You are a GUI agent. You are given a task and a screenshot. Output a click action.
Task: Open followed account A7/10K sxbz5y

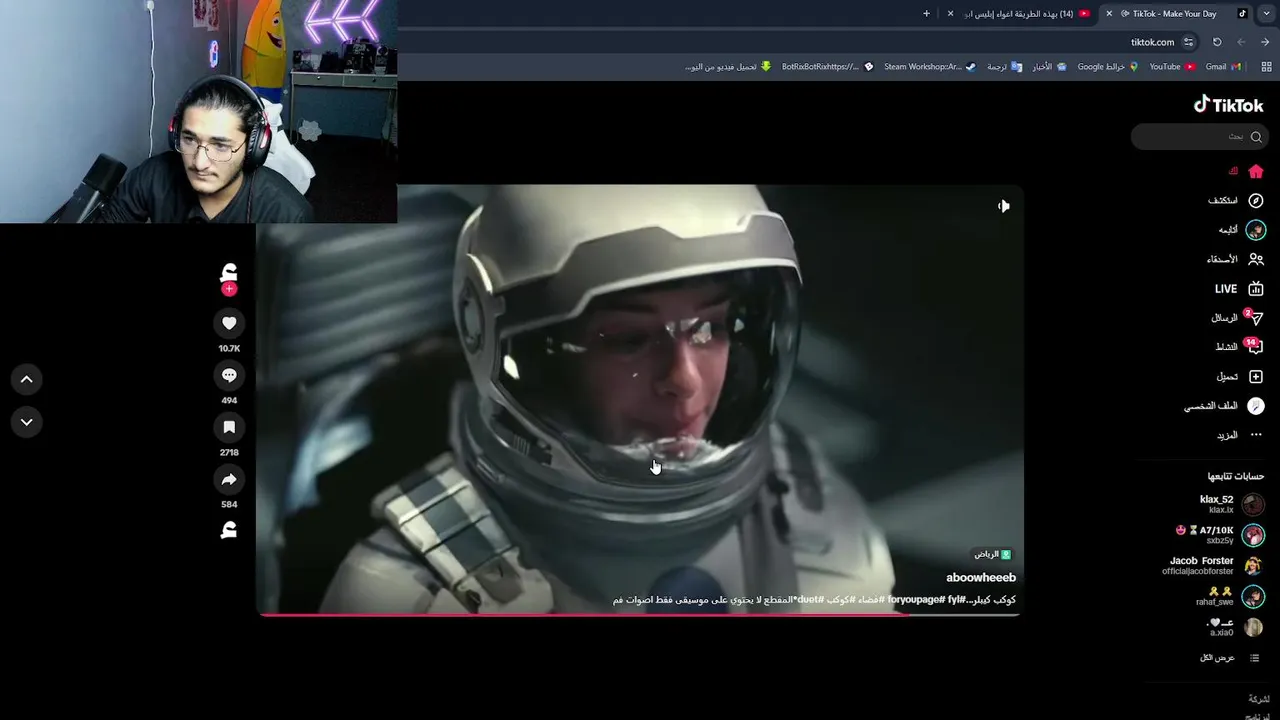(x=1221, y=535)
